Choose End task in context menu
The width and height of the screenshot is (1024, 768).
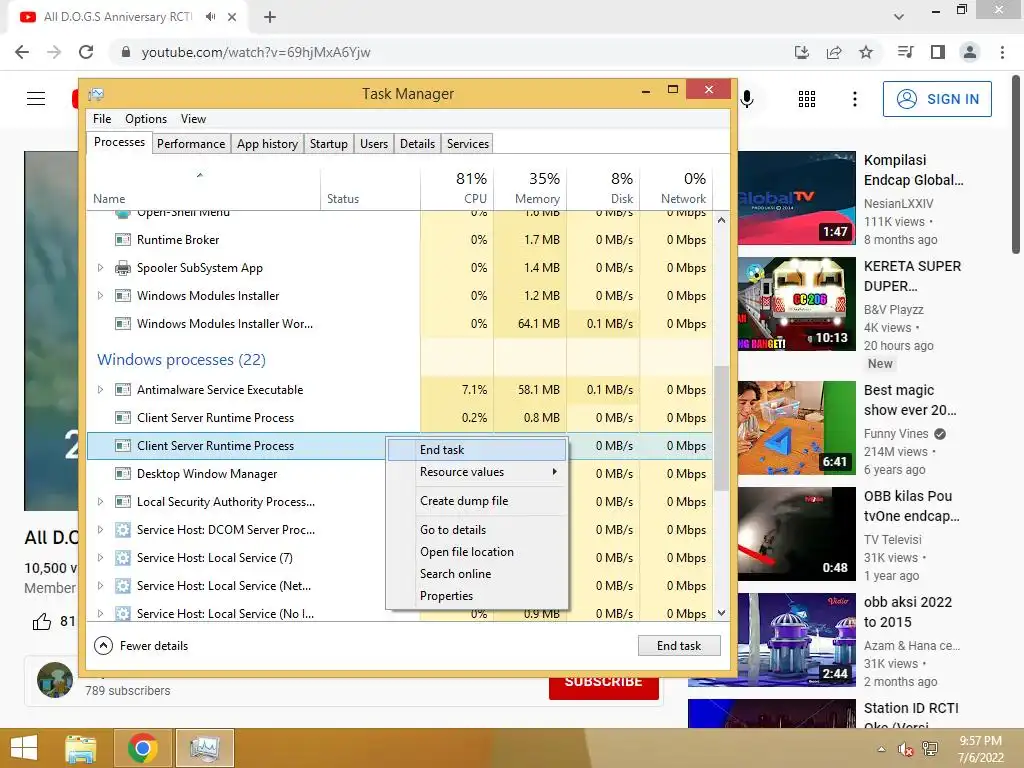tap(477, 449)
